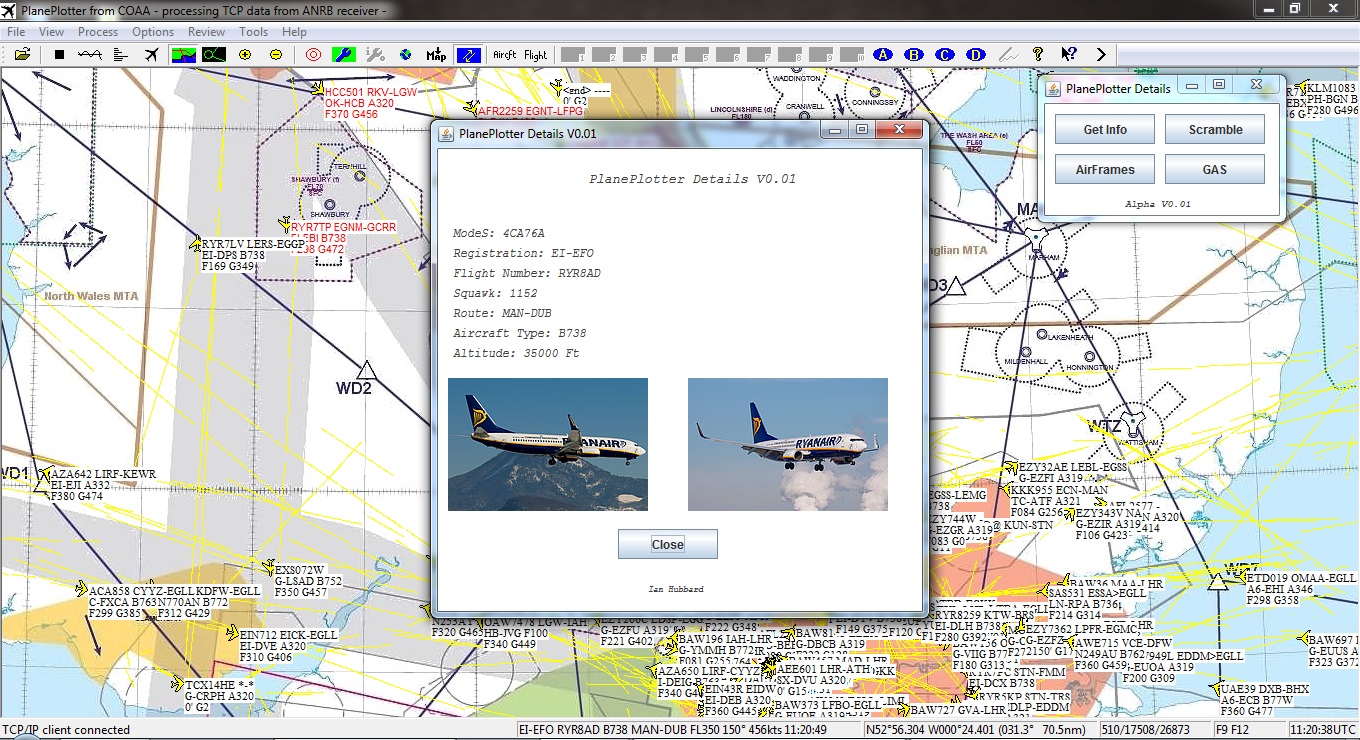The width and height of the screenshot is (1360, 740).
Task: Stop processing with the black square icon
Action: click(x=59, y=55)
